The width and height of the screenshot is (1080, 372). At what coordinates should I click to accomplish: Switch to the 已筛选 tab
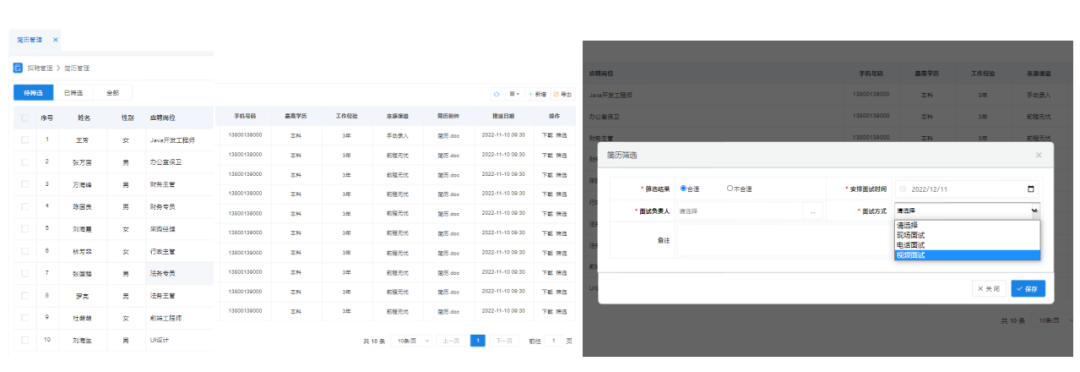73,92
